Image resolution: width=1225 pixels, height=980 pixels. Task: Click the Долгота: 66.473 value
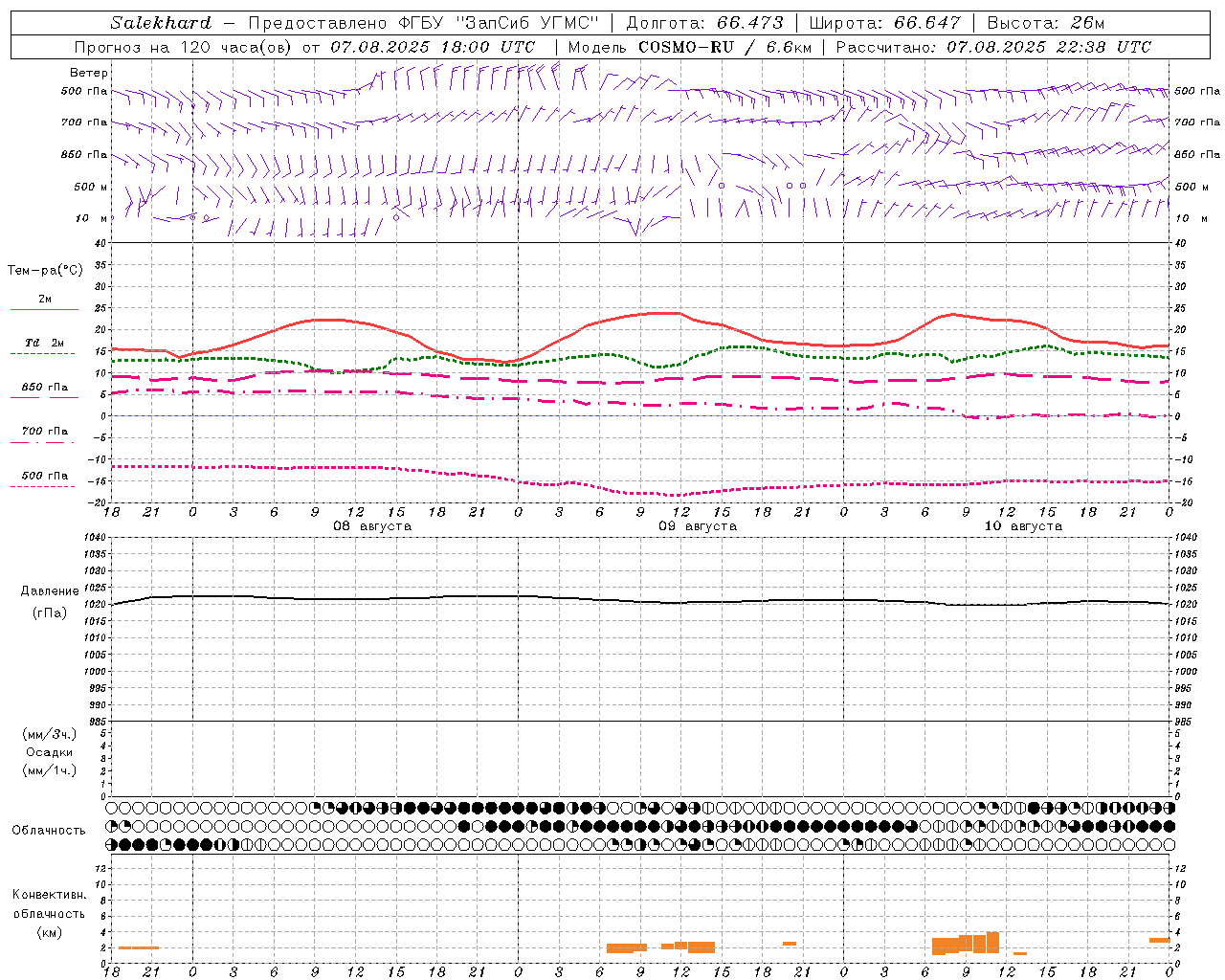704,23
